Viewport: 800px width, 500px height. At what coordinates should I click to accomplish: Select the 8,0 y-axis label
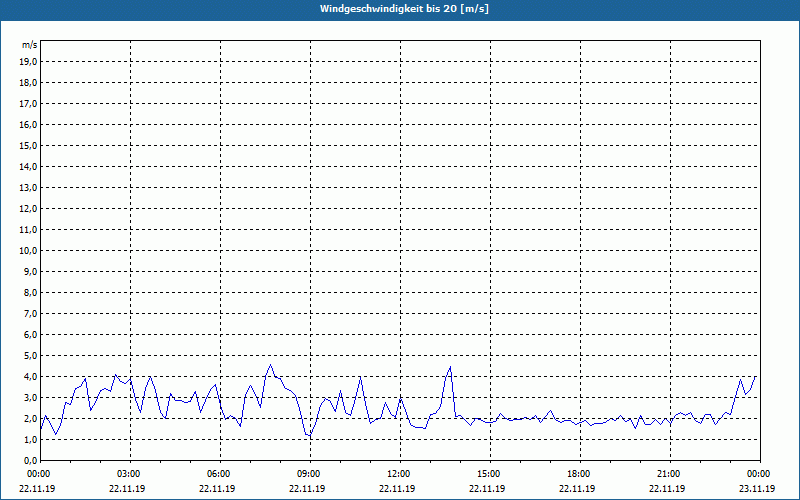coord(32,293)
